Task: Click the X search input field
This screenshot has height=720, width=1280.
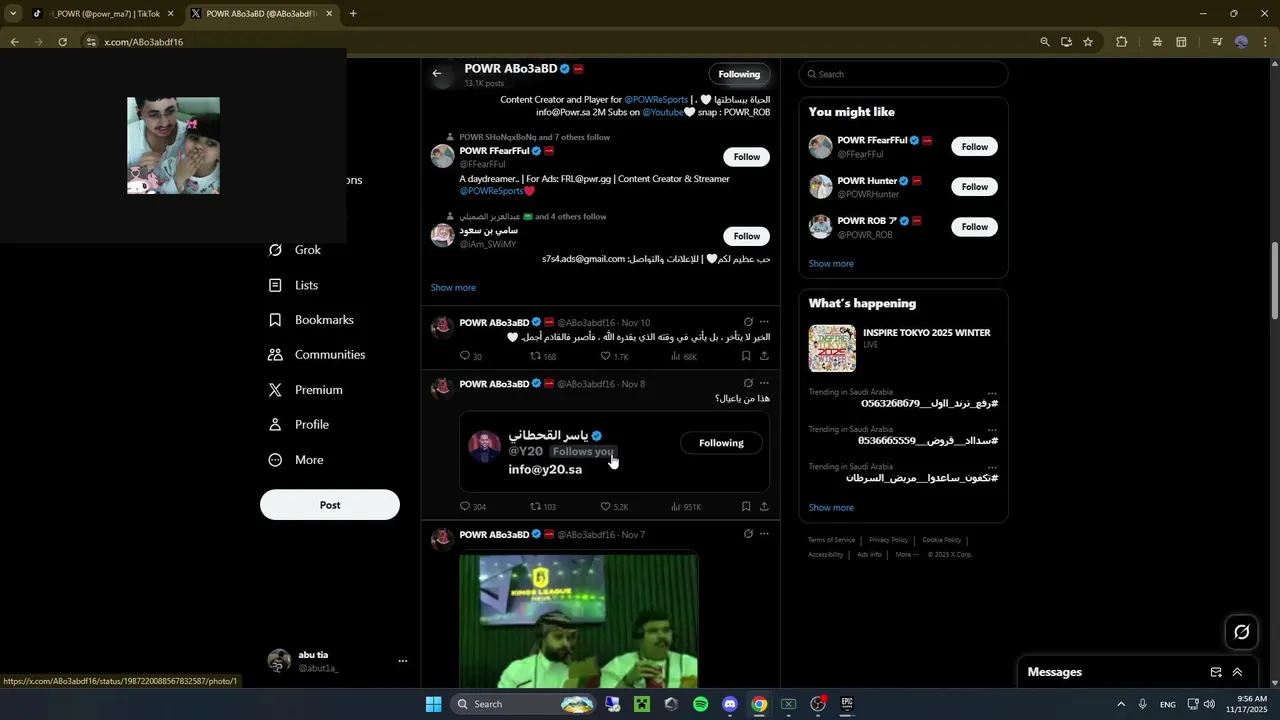Action: tap(903, 74)
